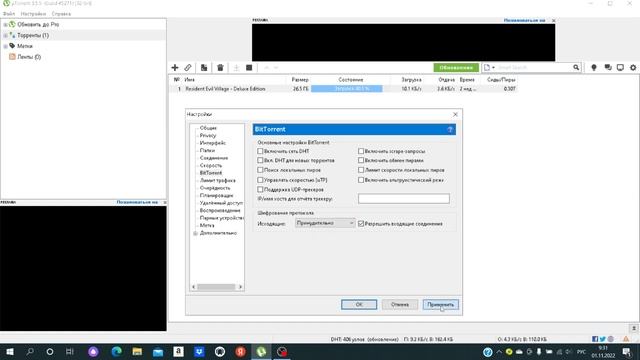Click the warning triangle in status bar

point(626,339)
